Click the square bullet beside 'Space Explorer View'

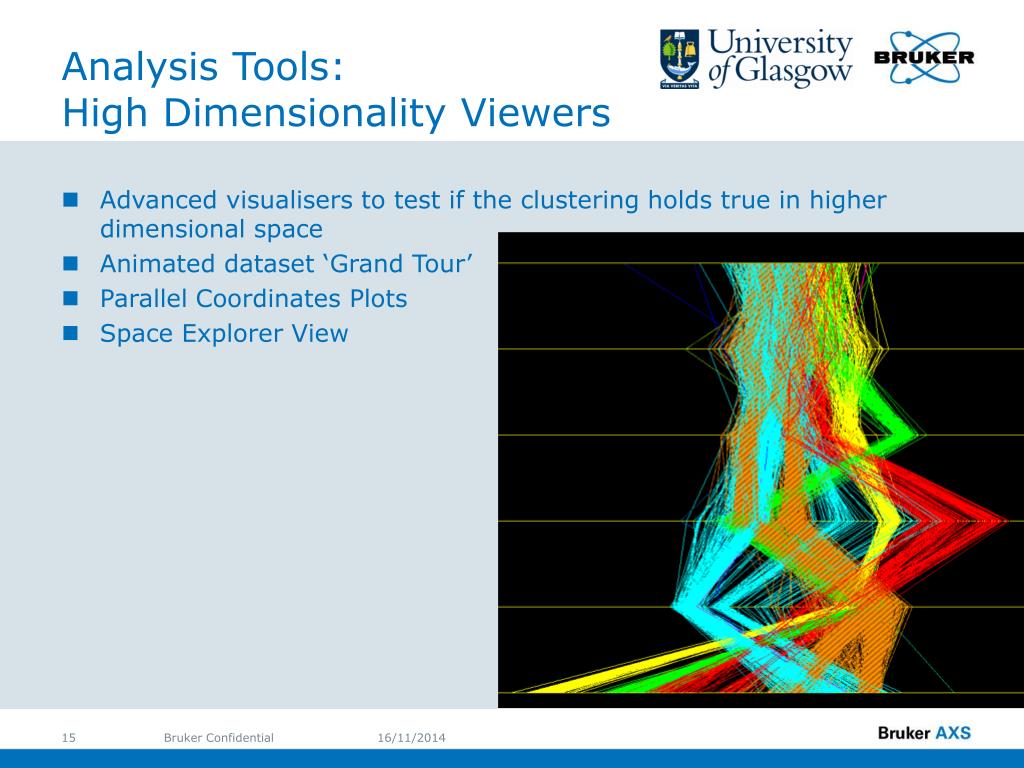(71, 334)
